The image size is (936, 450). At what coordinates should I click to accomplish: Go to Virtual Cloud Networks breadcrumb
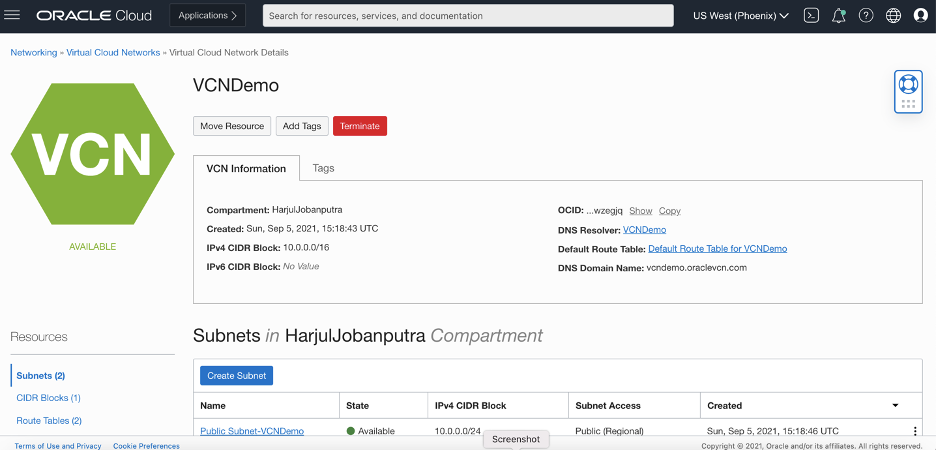(113, 53)
